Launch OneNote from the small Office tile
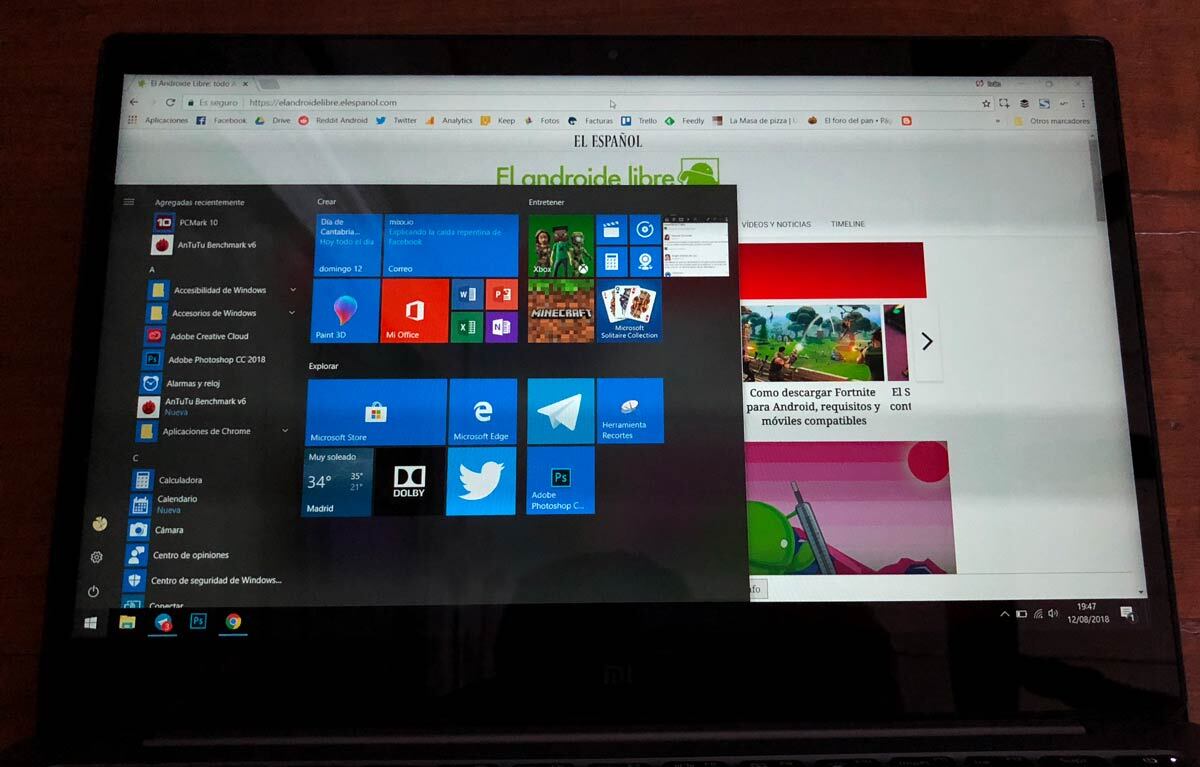This screenshot has height=767, width=1200. (501, 327)
